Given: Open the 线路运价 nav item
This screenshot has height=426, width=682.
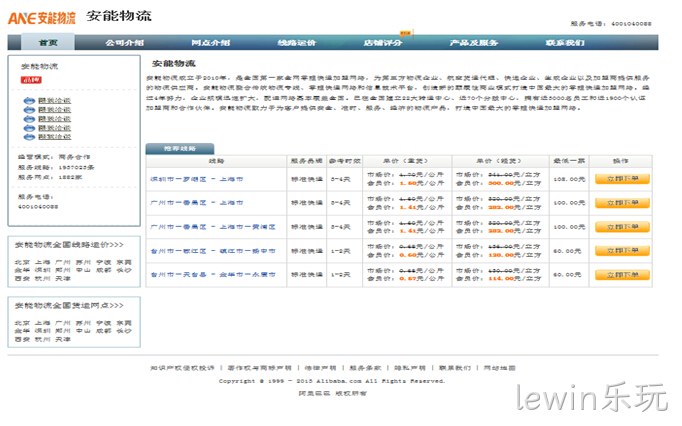Looking at the screenshot, I should [297, 43].
